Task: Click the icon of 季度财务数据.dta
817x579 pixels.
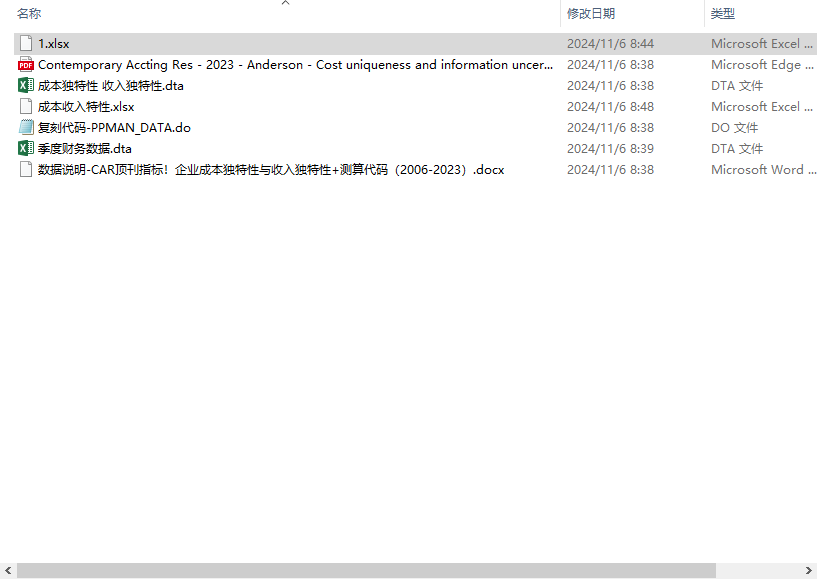Action: click(x=26, y=149)
